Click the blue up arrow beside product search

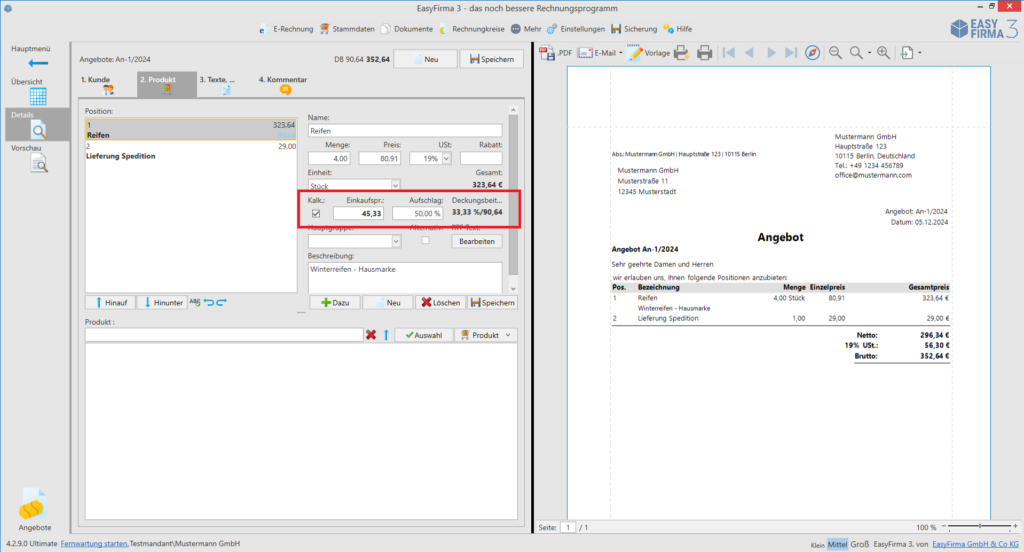(386, 335)
